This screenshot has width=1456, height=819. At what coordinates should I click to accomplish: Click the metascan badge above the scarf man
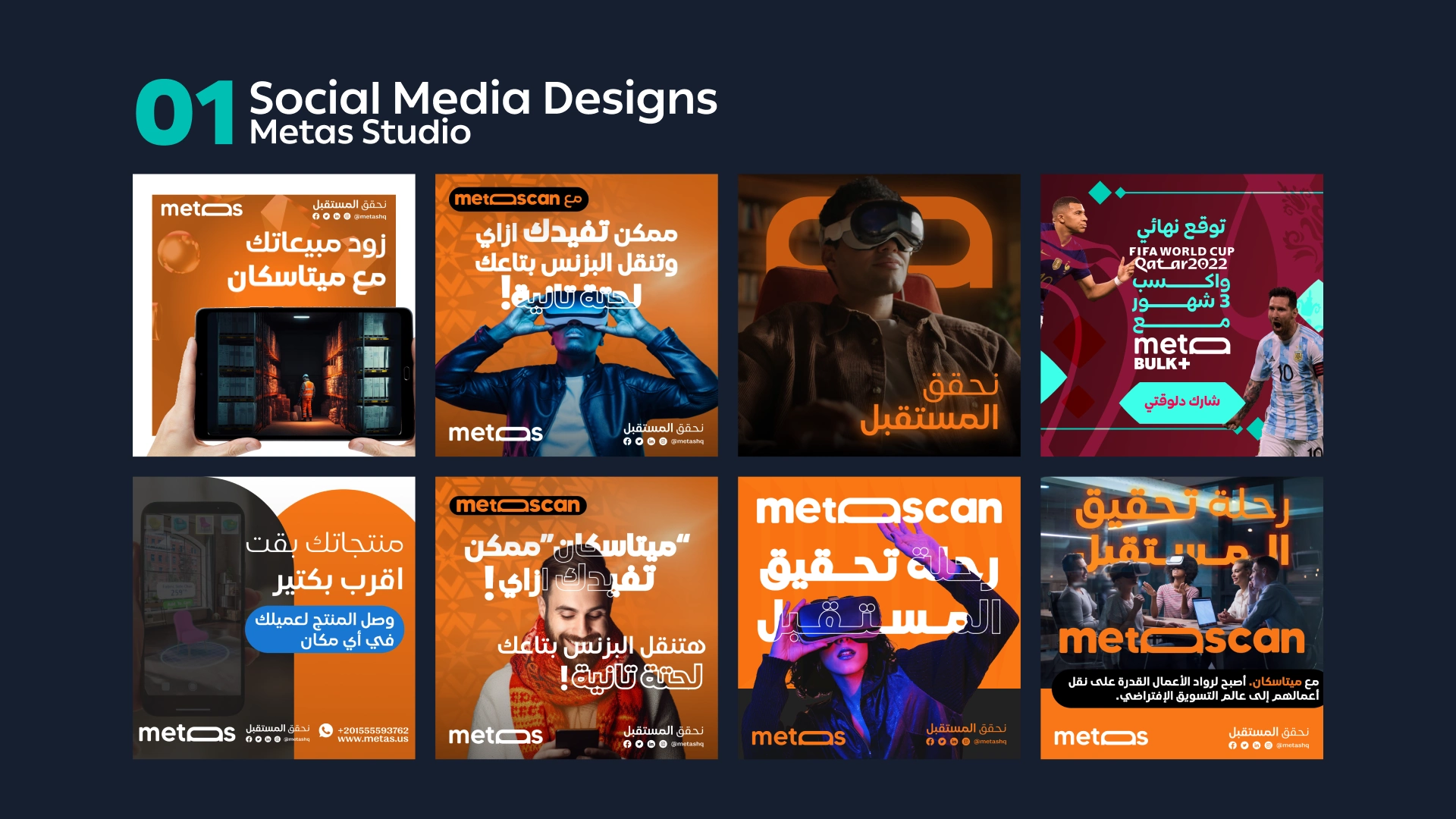[x=518, y=505]
